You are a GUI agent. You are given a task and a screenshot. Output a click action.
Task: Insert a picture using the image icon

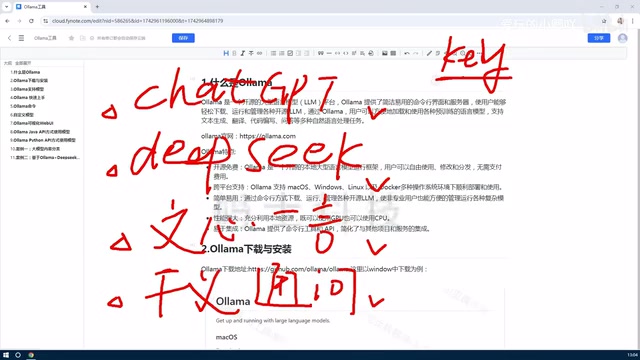pyautogui.click(x=384, y=53)
